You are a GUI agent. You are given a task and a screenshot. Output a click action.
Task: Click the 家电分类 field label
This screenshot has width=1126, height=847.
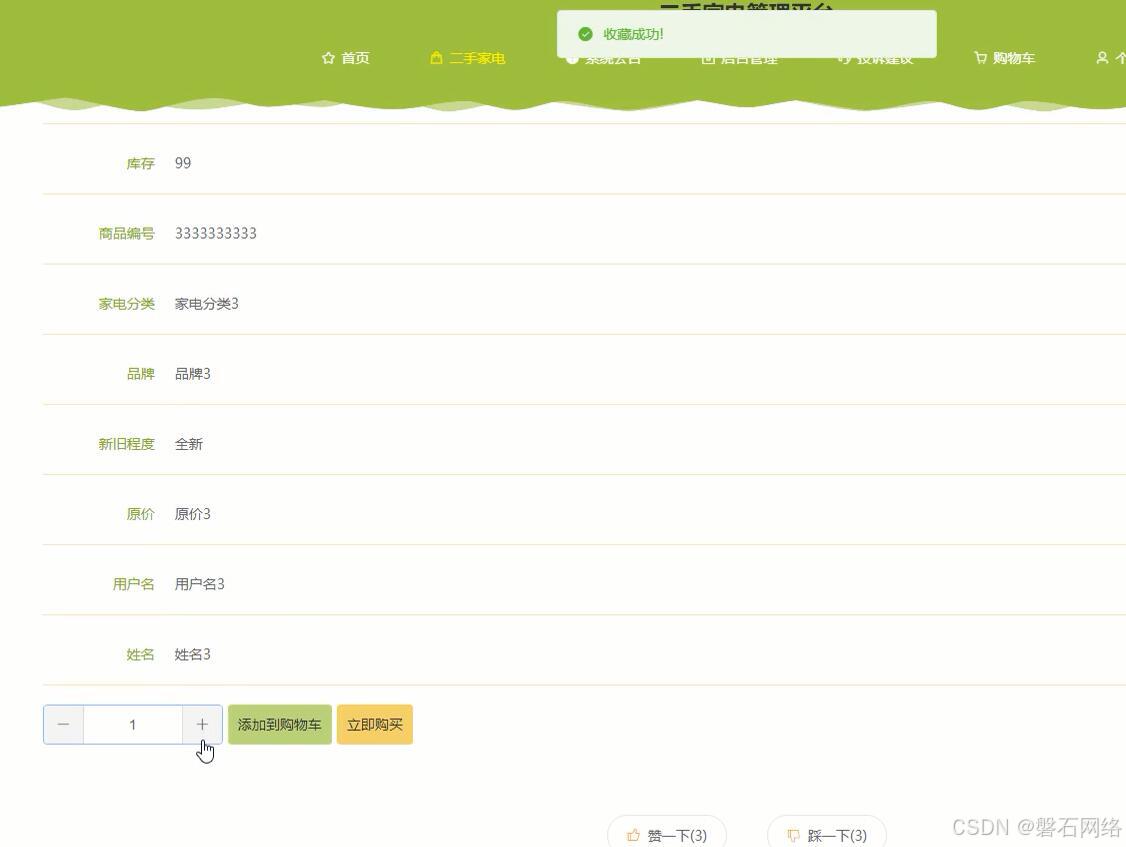coord(126,304)
